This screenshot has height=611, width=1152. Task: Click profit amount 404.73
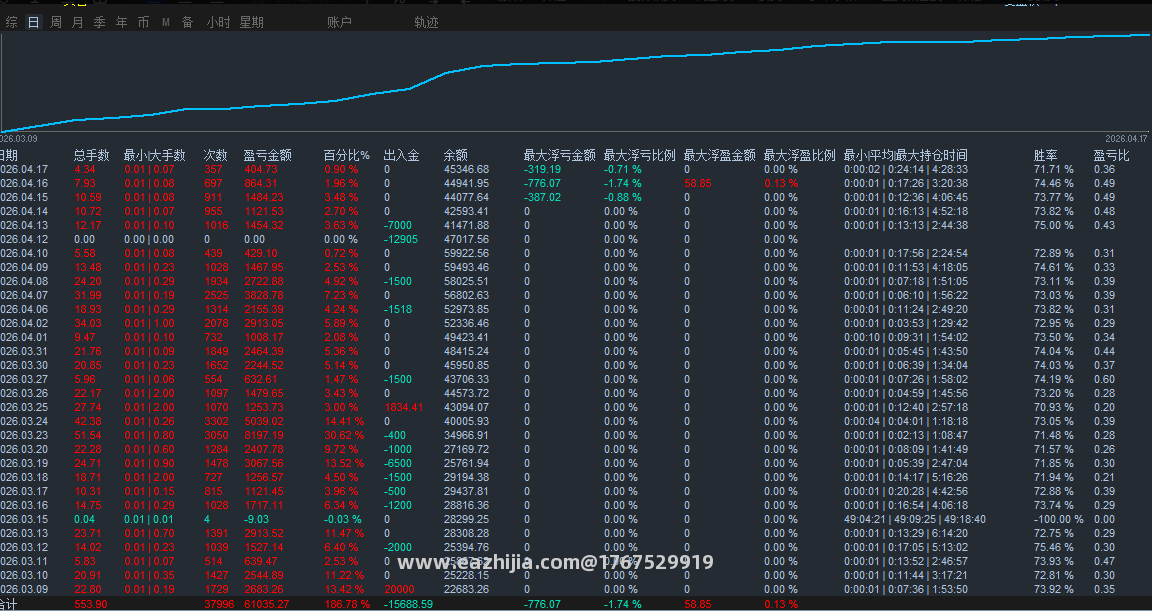tap(261, 170)
